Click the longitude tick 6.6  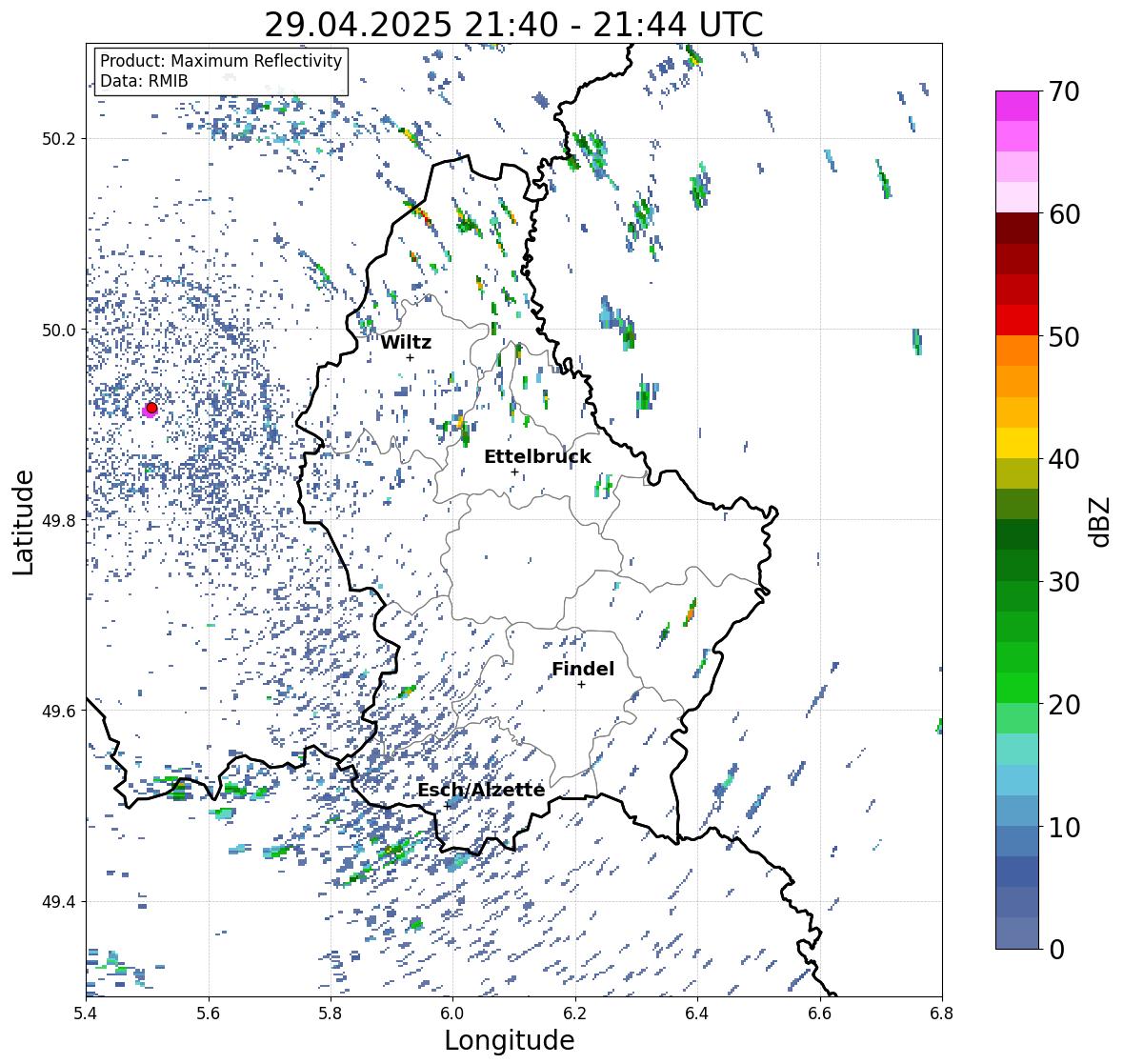pyautogui.click(x=820, y=1013)
